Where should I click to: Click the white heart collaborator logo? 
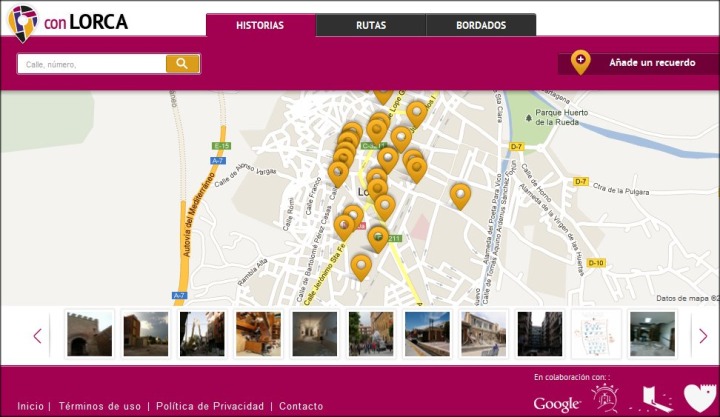[700, 397]
